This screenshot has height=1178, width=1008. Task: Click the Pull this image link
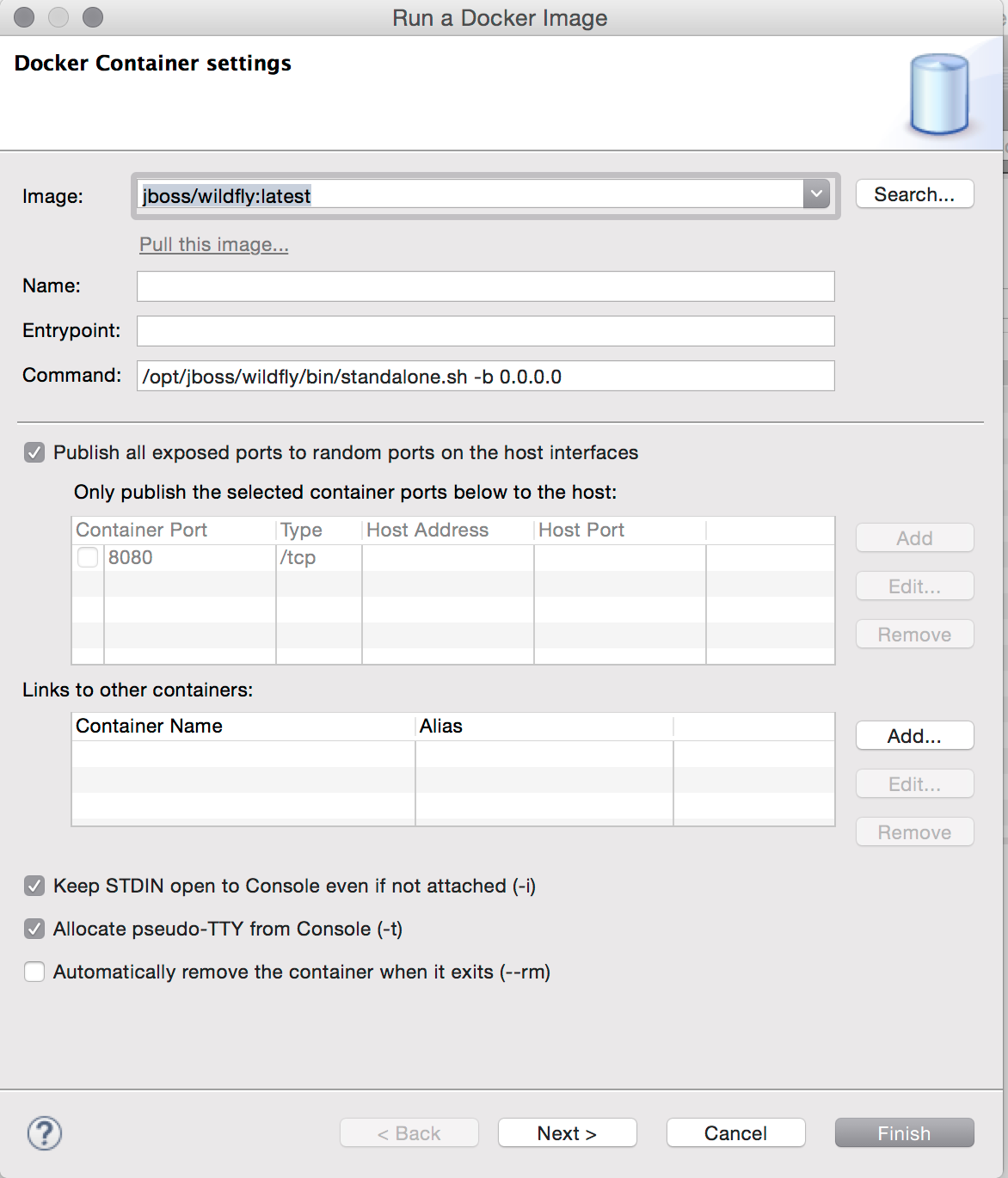click(x=214, y=245)
